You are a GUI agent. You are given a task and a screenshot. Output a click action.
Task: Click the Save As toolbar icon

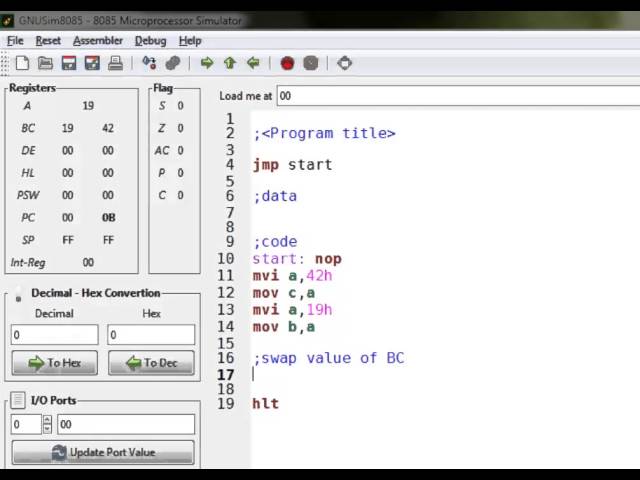click(x=92, y=63)
